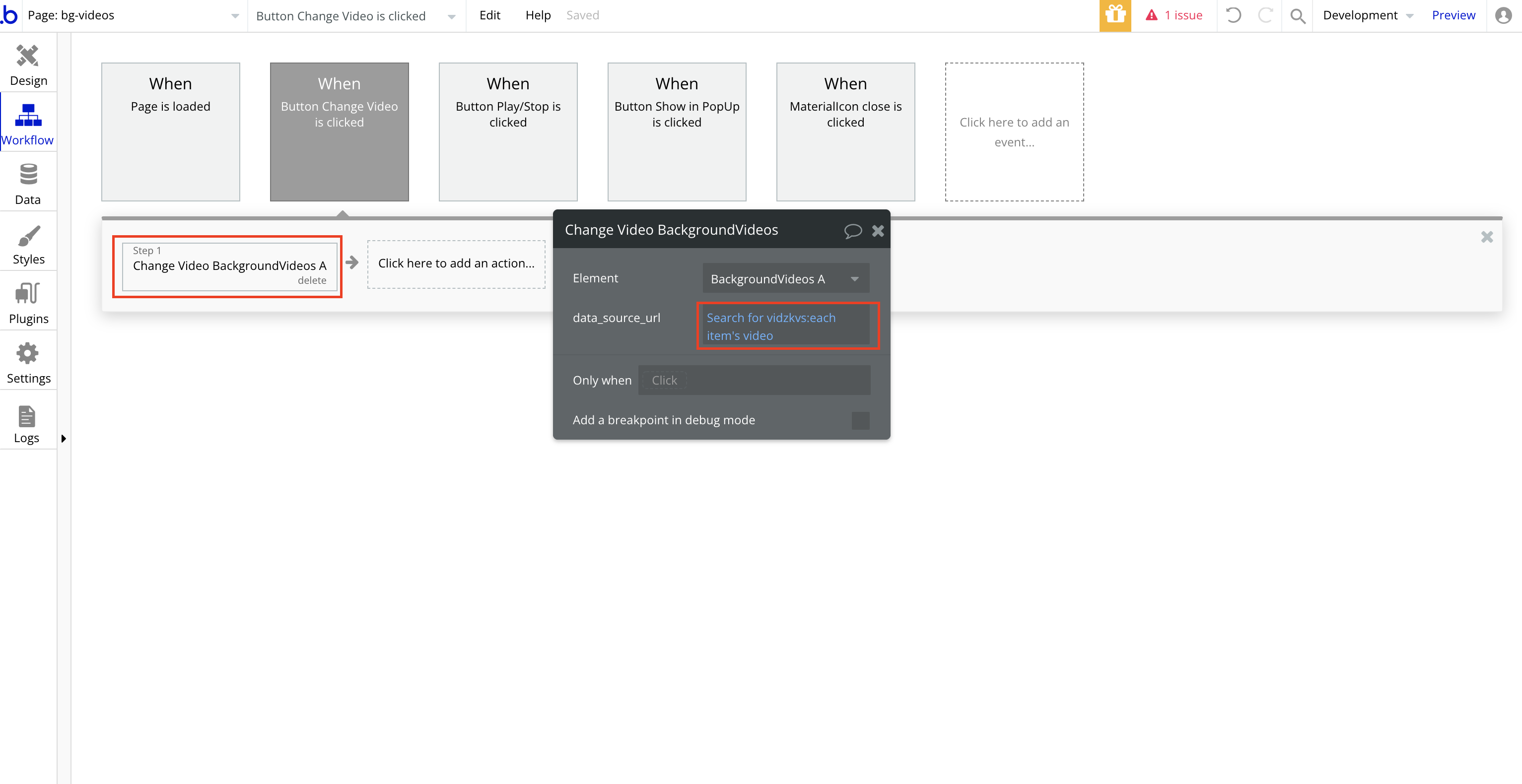Viewport: 1522px width, 784px height.
Task: Close the workflow actions strip
Action: pos(1487,237)
